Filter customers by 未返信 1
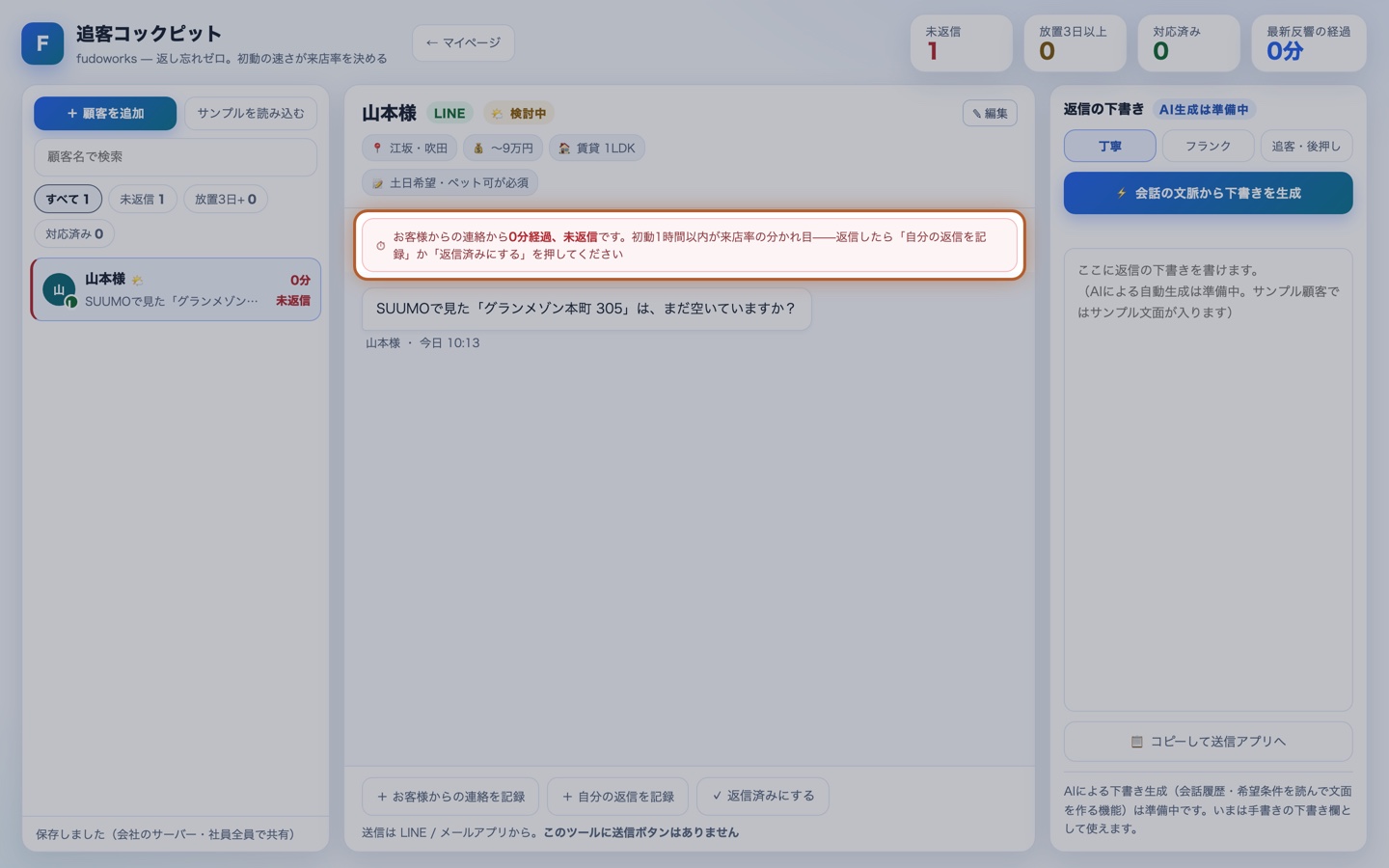1389x868 pixels. click(x=142, y=199)
